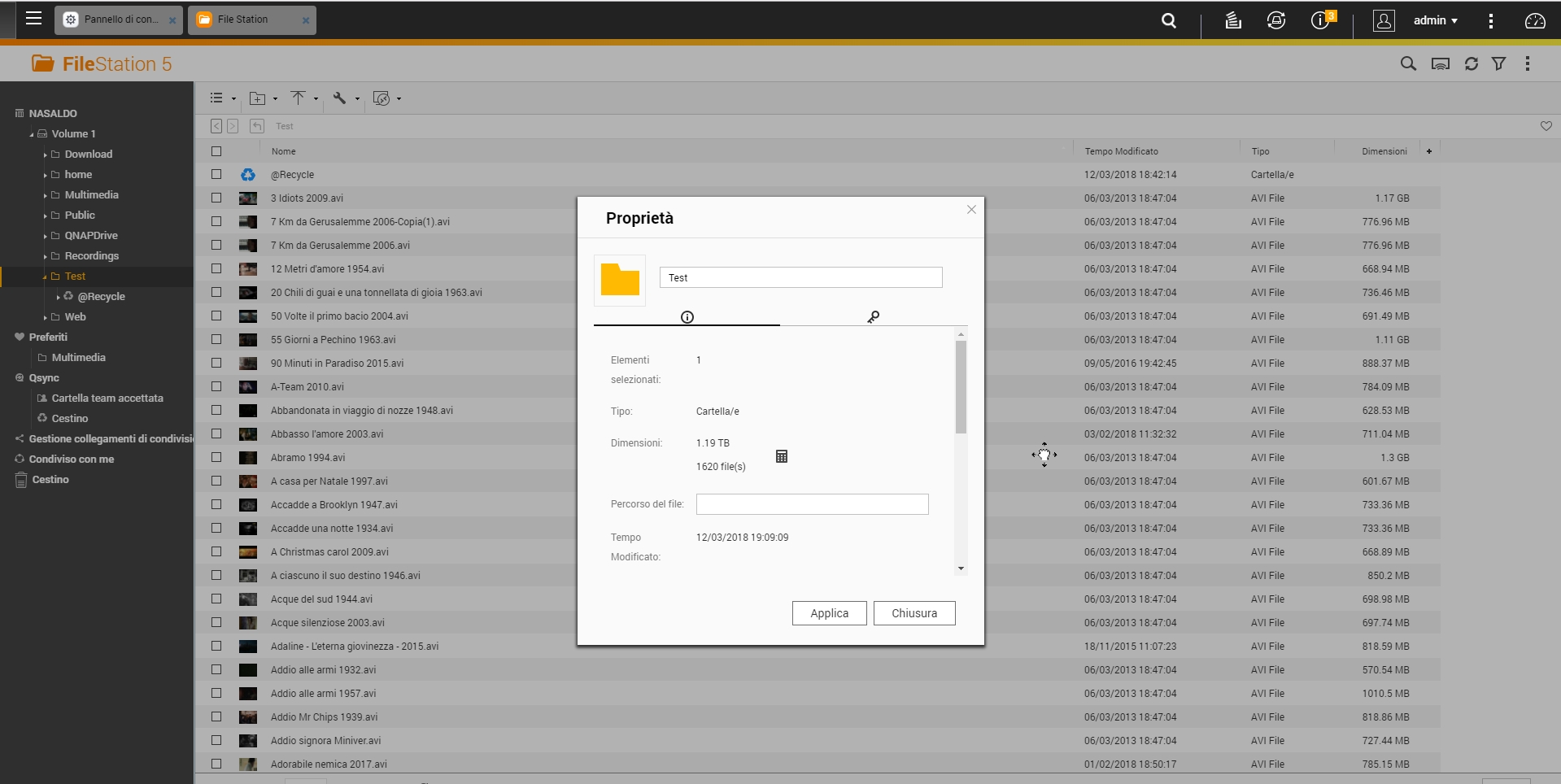Toggle the select-all checkbox in header row

(x=216, y=151)
